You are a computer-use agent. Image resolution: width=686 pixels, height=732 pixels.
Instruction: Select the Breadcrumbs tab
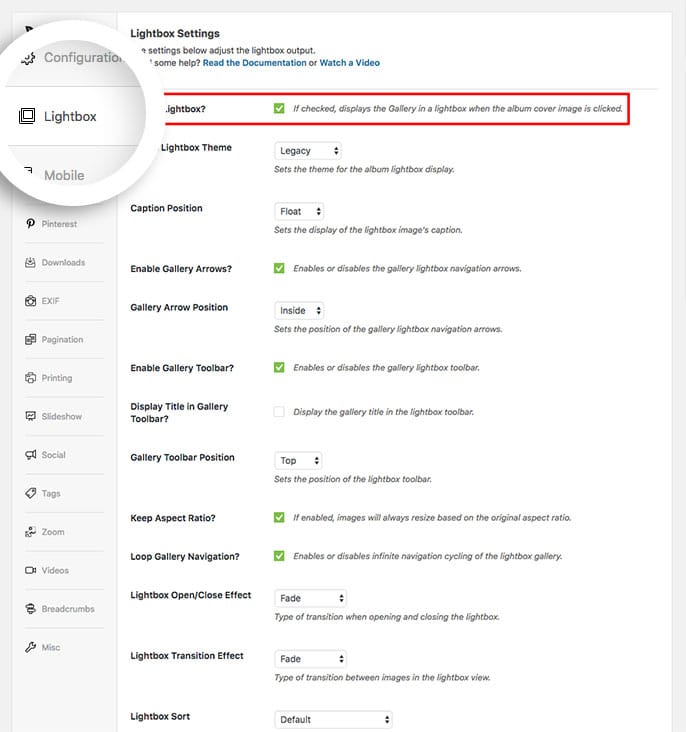click(68, 609)
